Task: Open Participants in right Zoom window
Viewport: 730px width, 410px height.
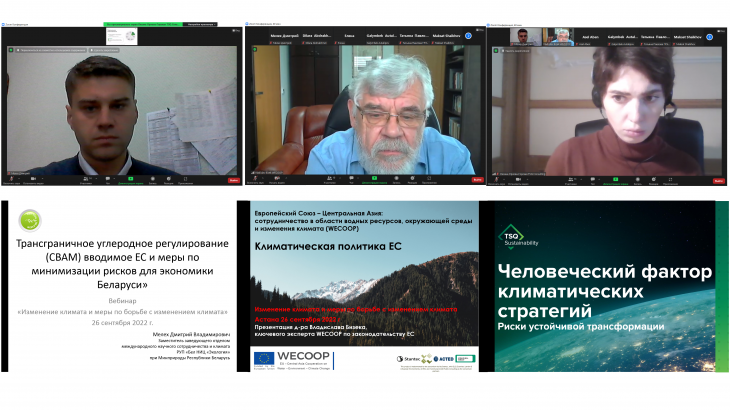Action: point(571,179)
